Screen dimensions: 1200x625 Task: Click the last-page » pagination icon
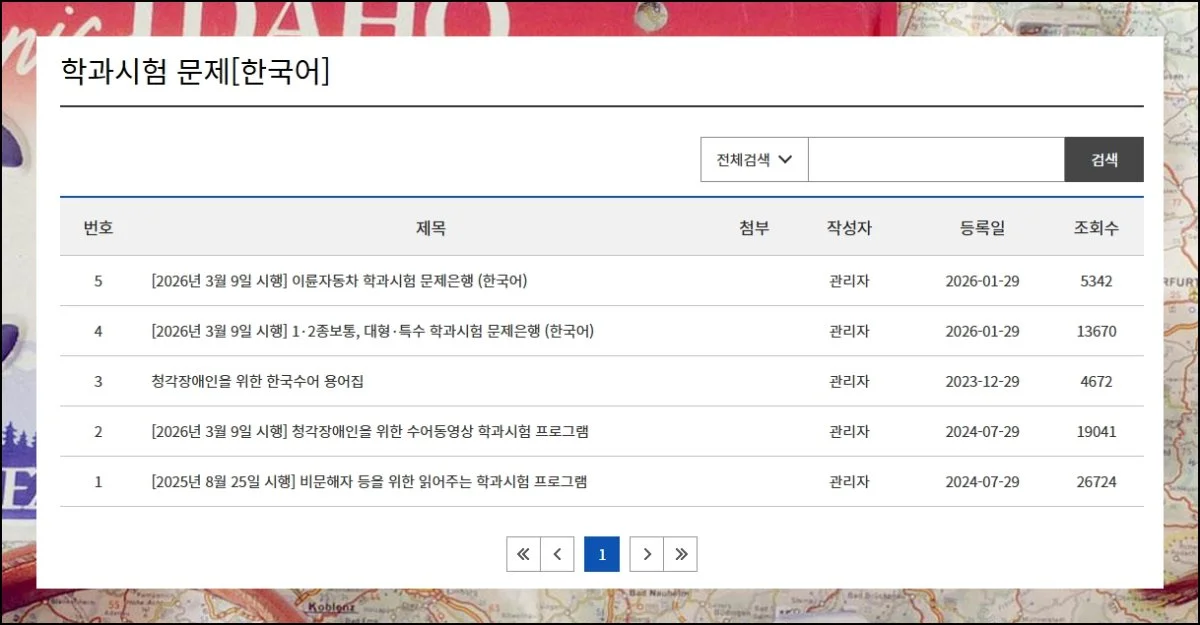[x=682, y=553]
